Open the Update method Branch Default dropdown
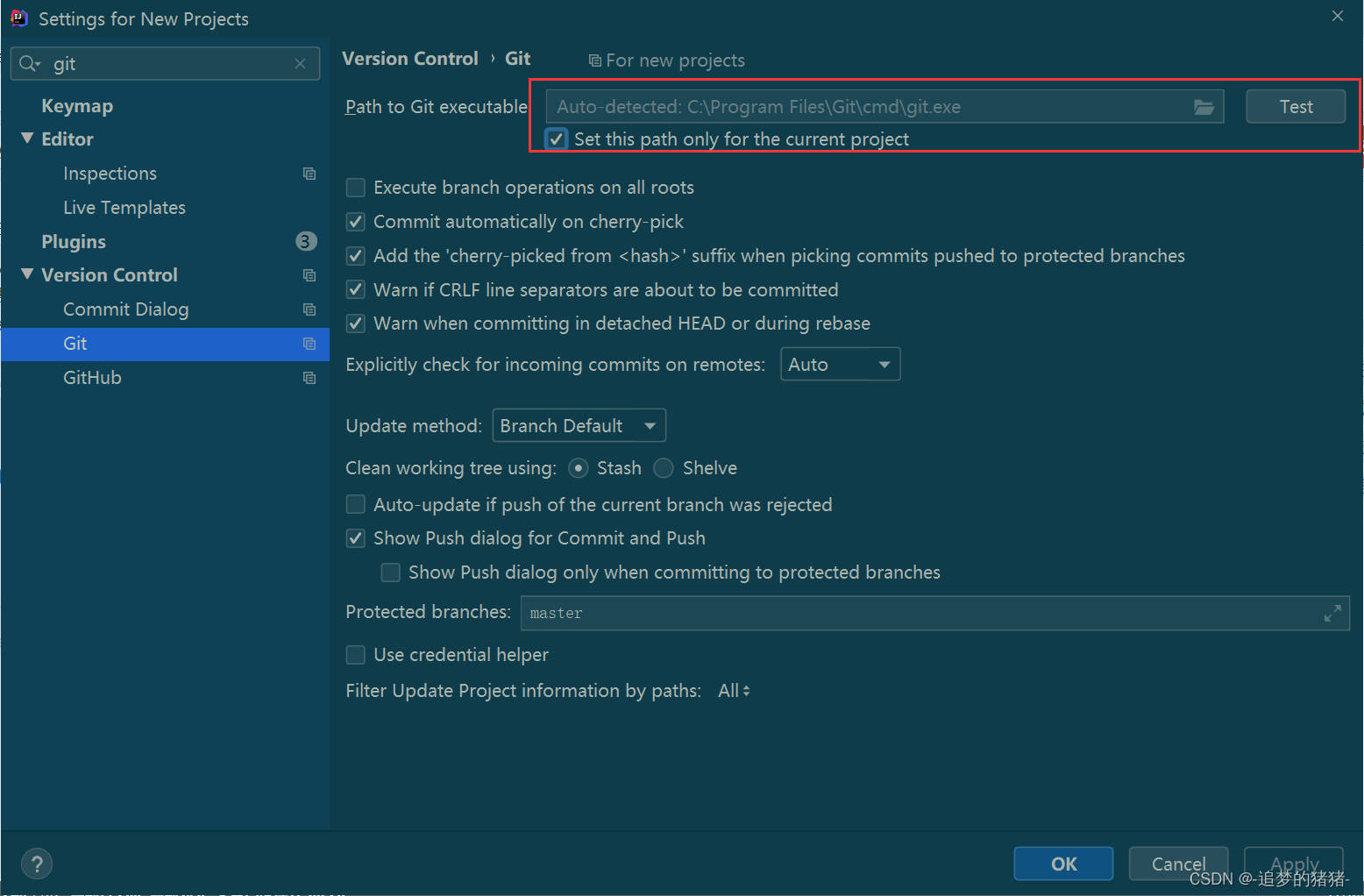This screenshot has width=1364, height=896. click(x=579, y=426)
